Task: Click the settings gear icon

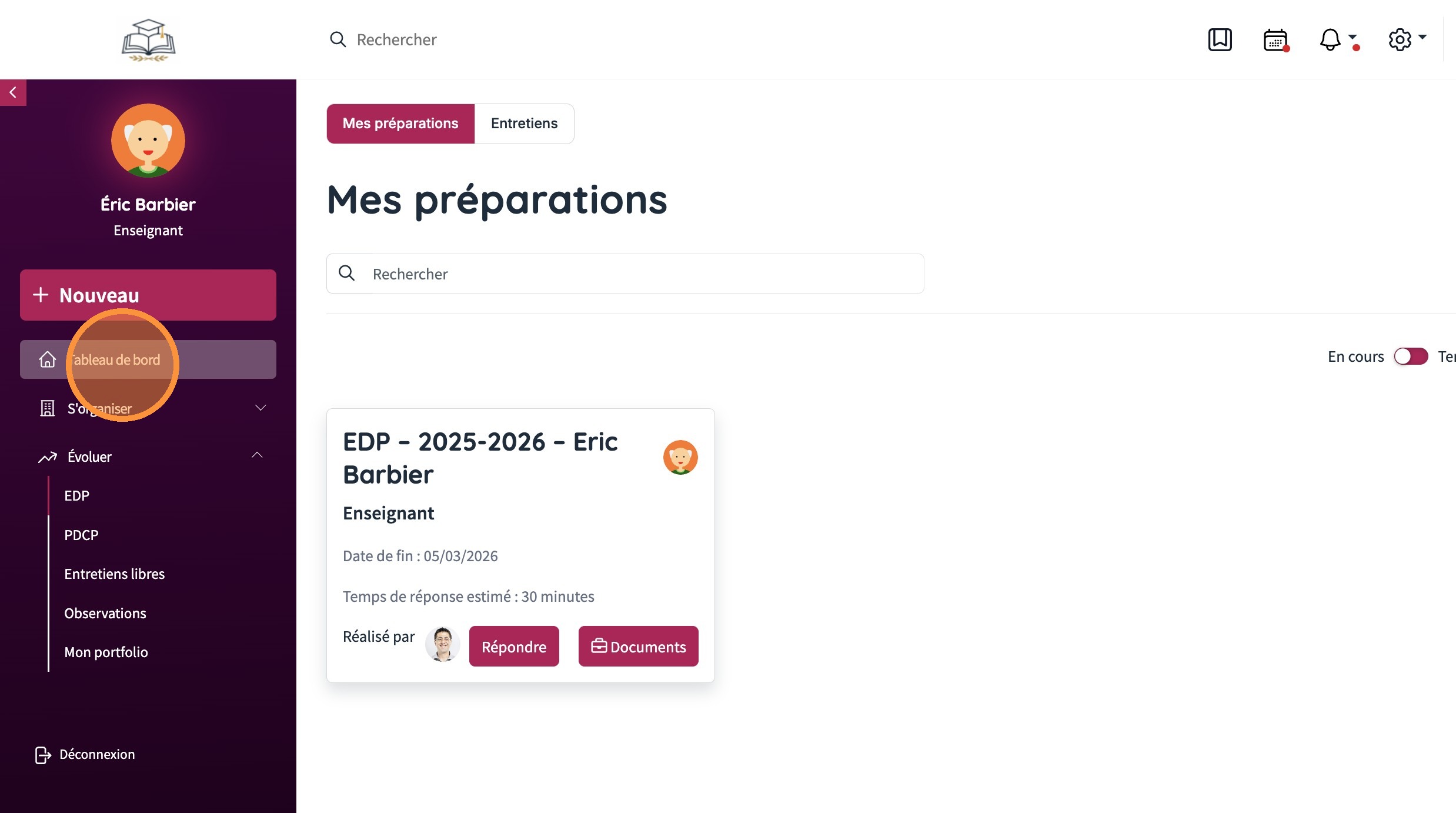Action: tap(1400, 39)
